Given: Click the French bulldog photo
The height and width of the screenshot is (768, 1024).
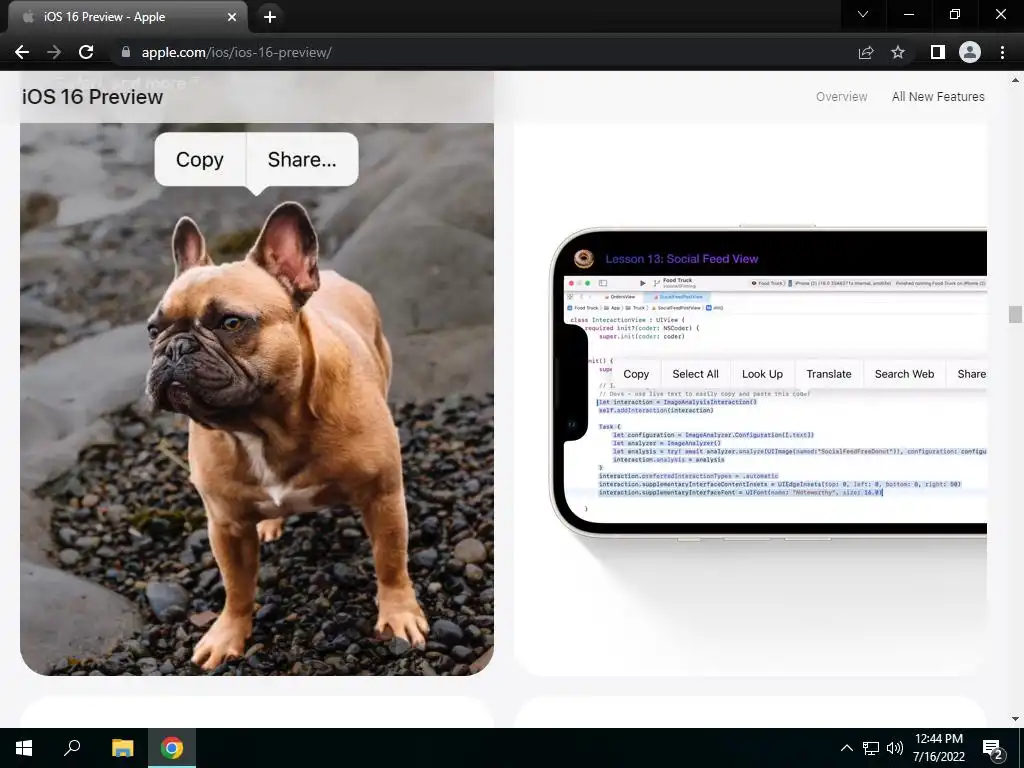Looking at the screenshot, I should point(257,399).
